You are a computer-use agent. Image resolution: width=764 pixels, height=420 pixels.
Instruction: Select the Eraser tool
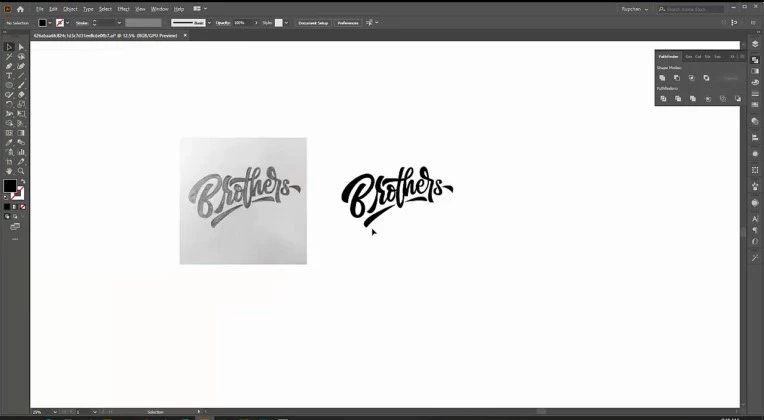(x=21, y=95)
